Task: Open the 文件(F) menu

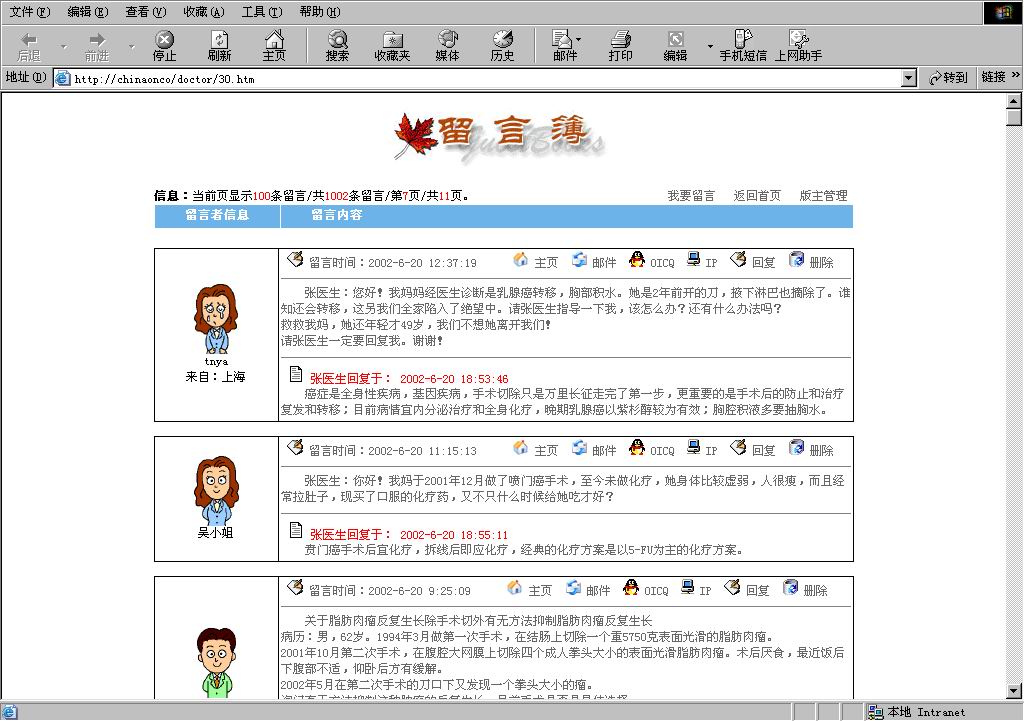Action: coord(30,12)
